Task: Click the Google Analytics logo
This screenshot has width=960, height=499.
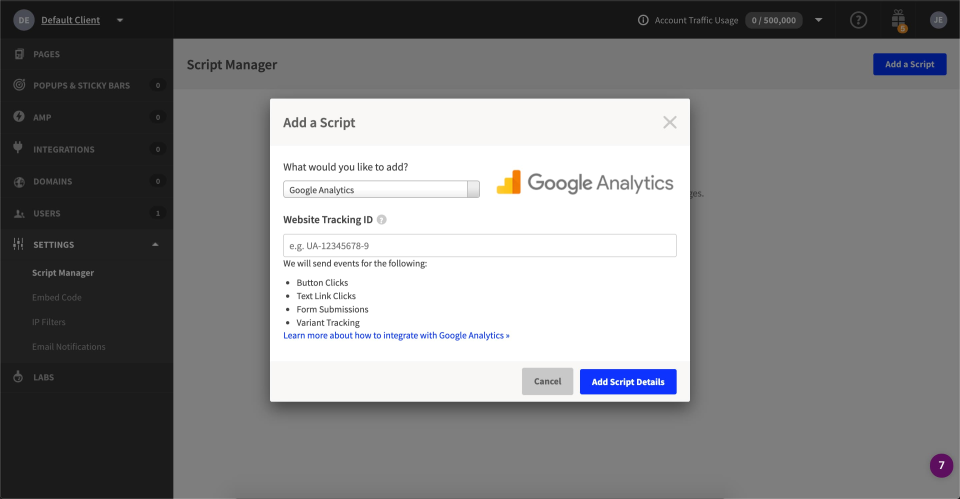Action: coord(585,182)
